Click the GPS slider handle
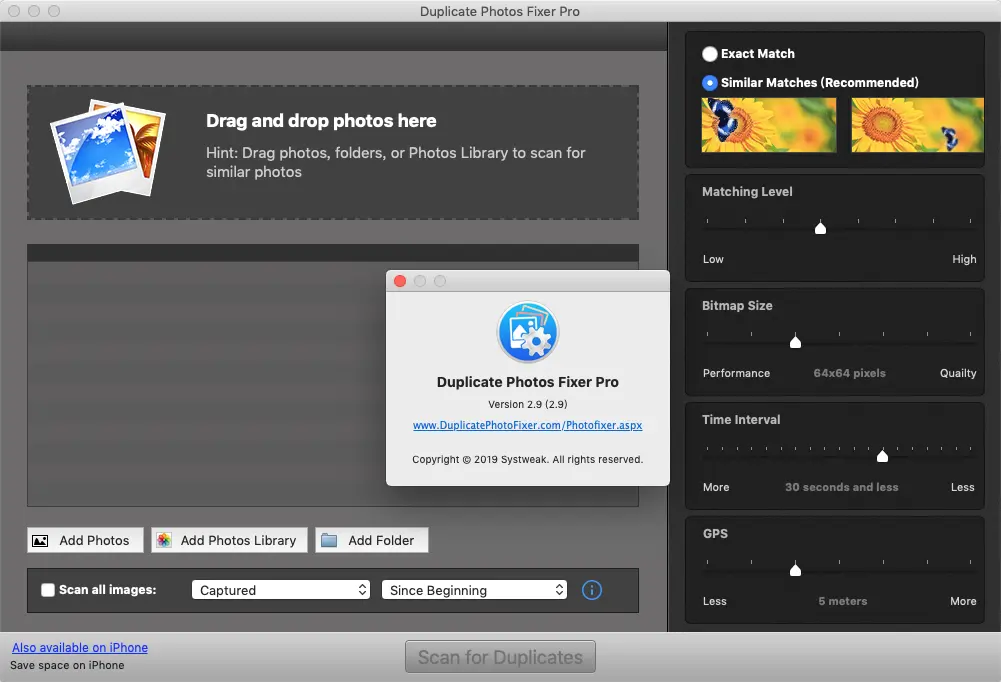Viewport: 1001px width, 682px height. coord(795,570)
